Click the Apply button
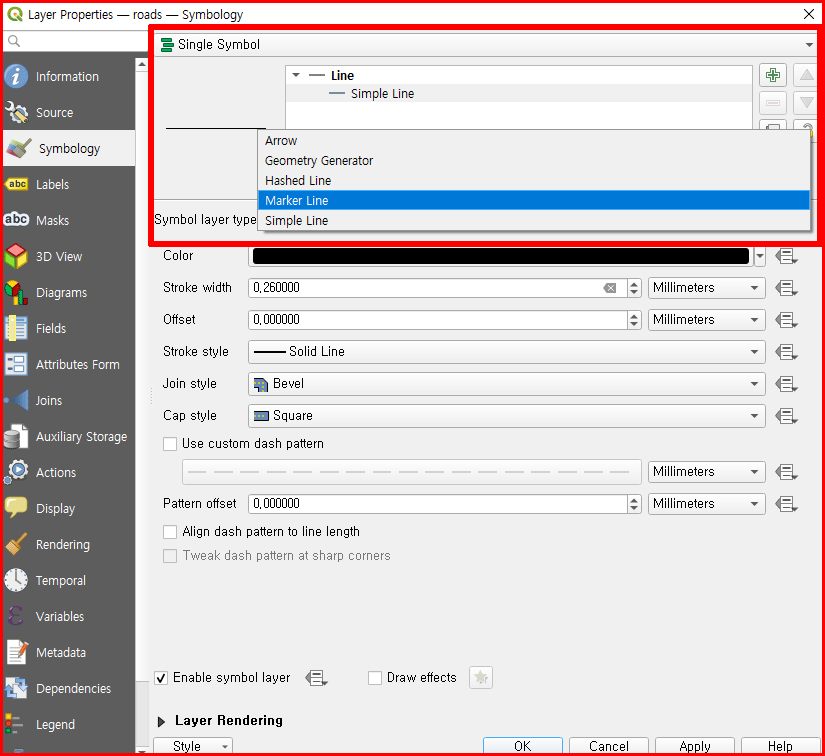 [x=695, y=746]
